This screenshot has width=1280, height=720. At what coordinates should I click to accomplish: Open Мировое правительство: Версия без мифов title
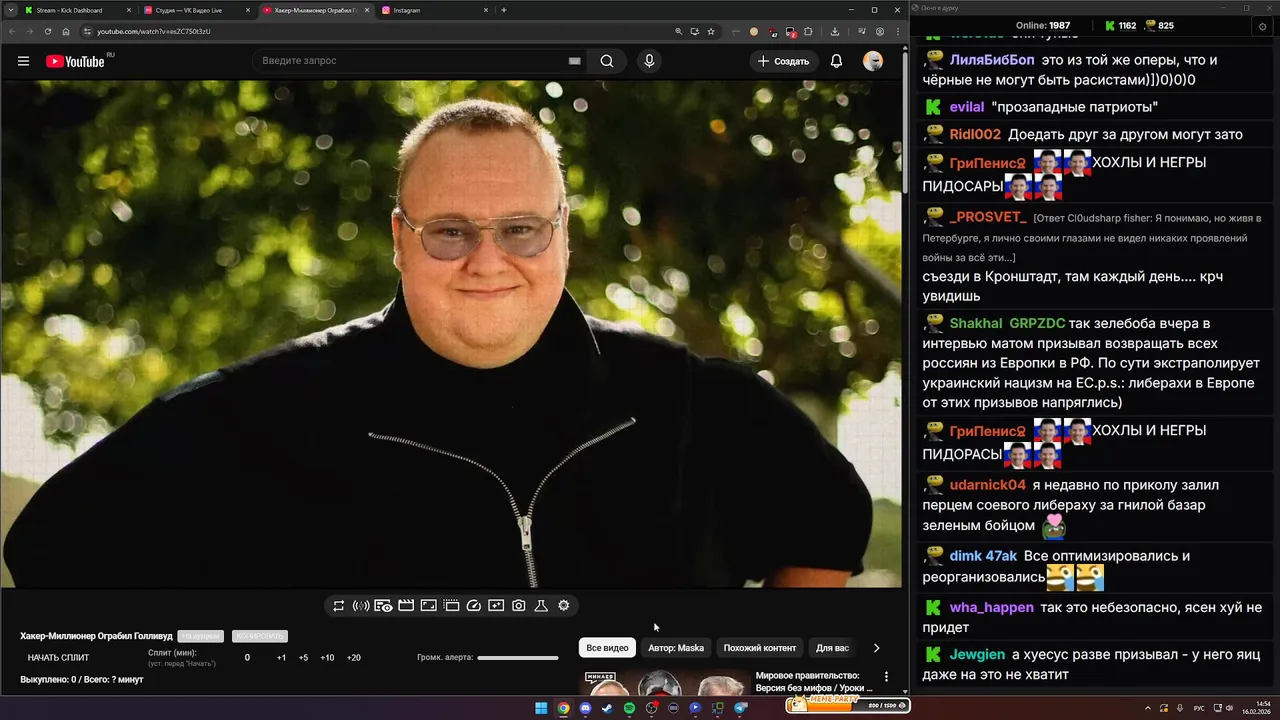(x=814, y=682)
